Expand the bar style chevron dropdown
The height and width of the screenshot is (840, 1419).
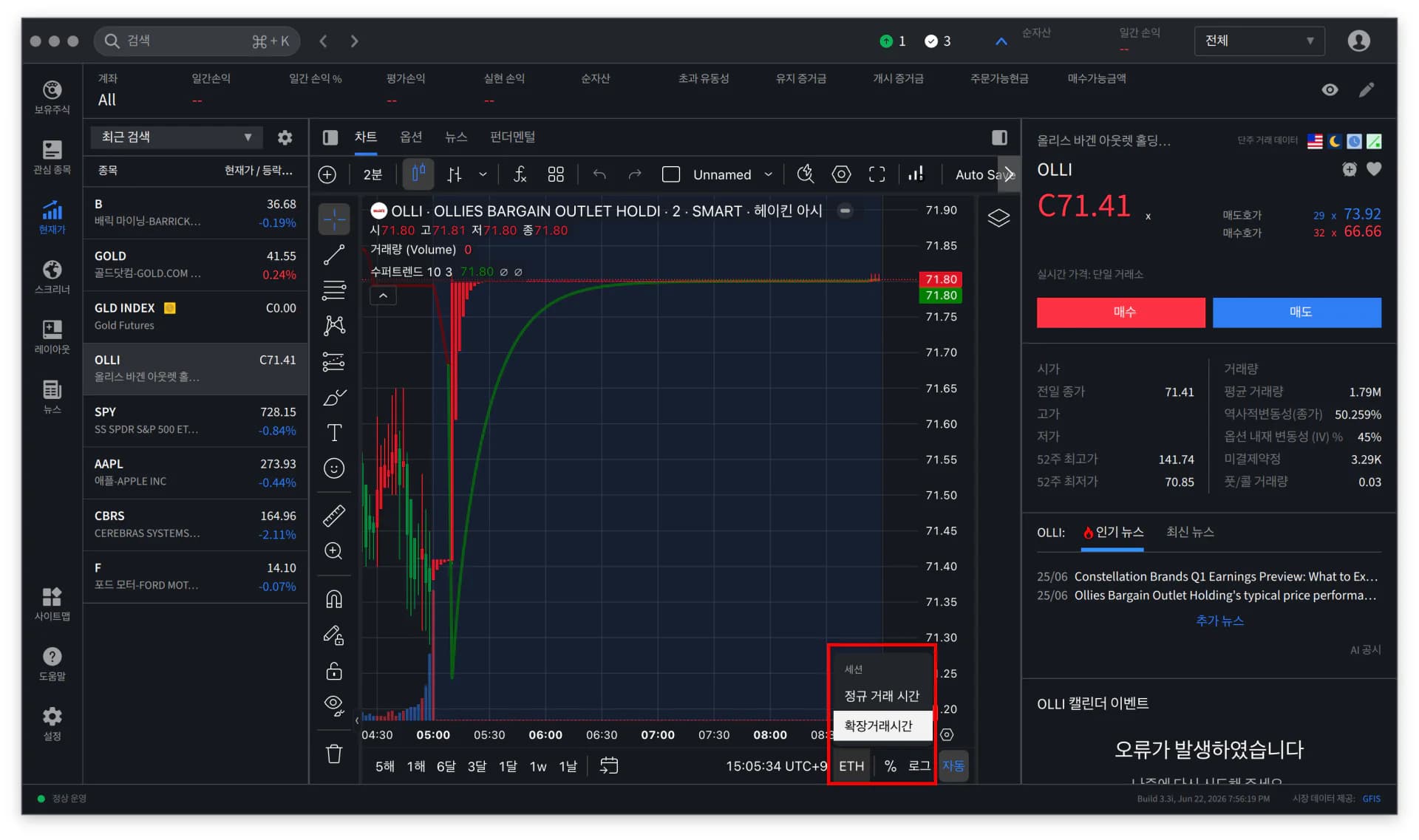(483, 174)
